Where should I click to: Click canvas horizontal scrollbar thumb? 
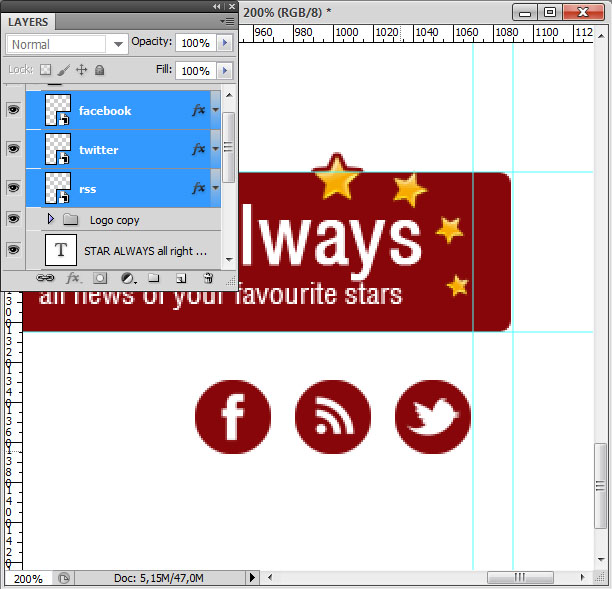click(520, 577)
